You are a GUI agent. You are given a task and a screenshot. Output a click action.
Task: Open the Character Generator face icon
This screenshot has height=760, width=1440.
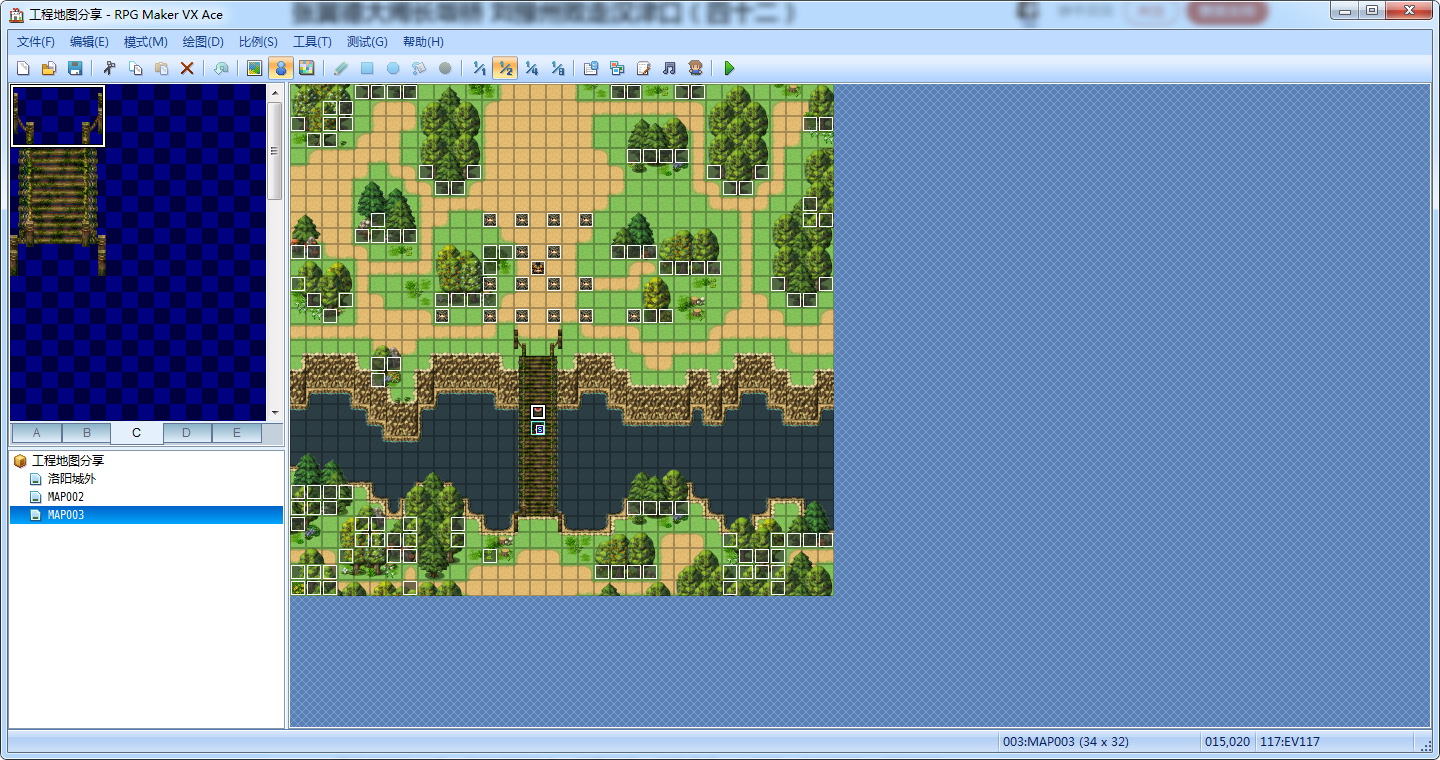tap(695, 68)
